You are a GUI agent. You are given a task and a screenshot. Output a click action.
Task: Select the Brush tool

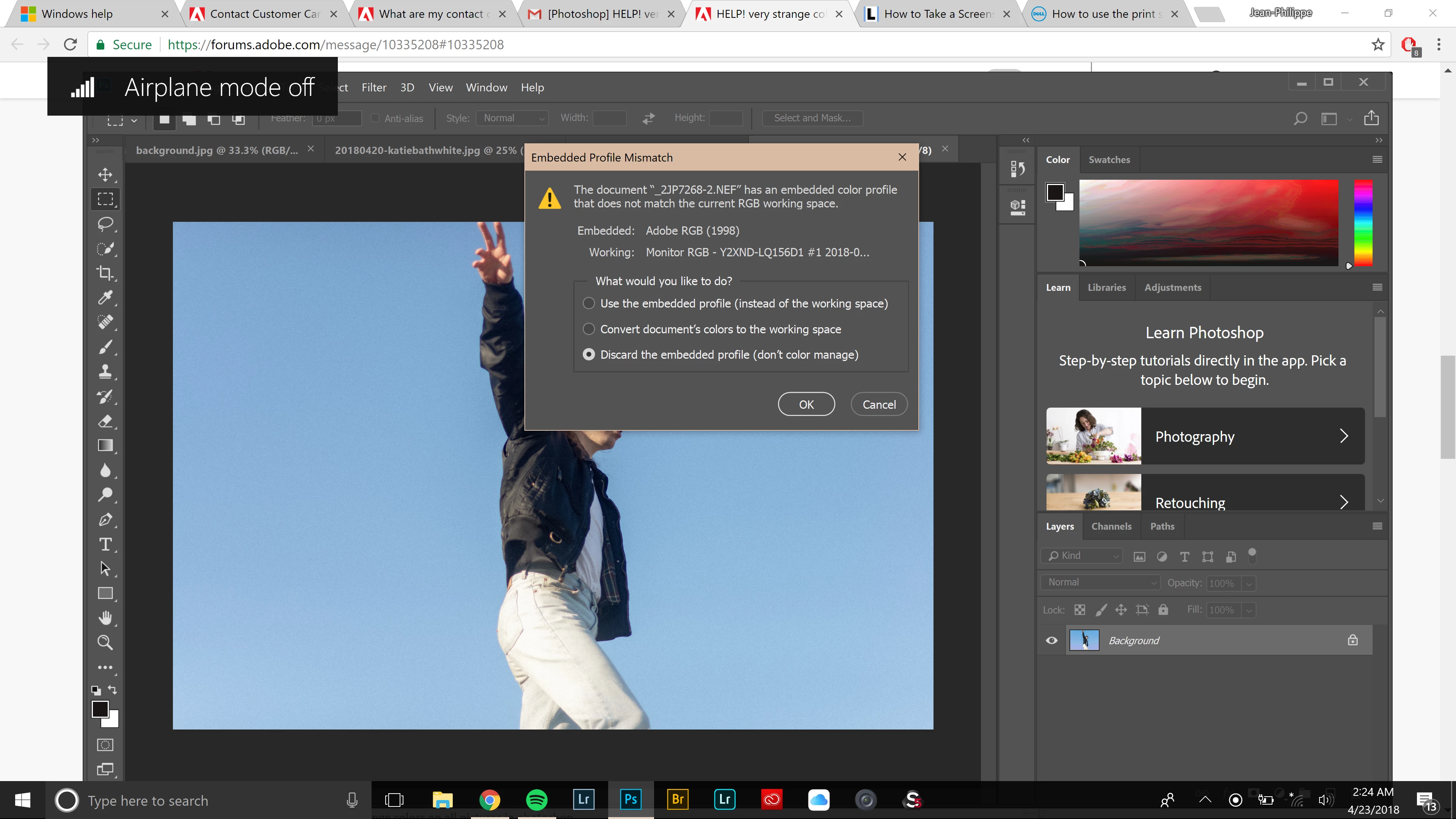[x=105, y=347]
